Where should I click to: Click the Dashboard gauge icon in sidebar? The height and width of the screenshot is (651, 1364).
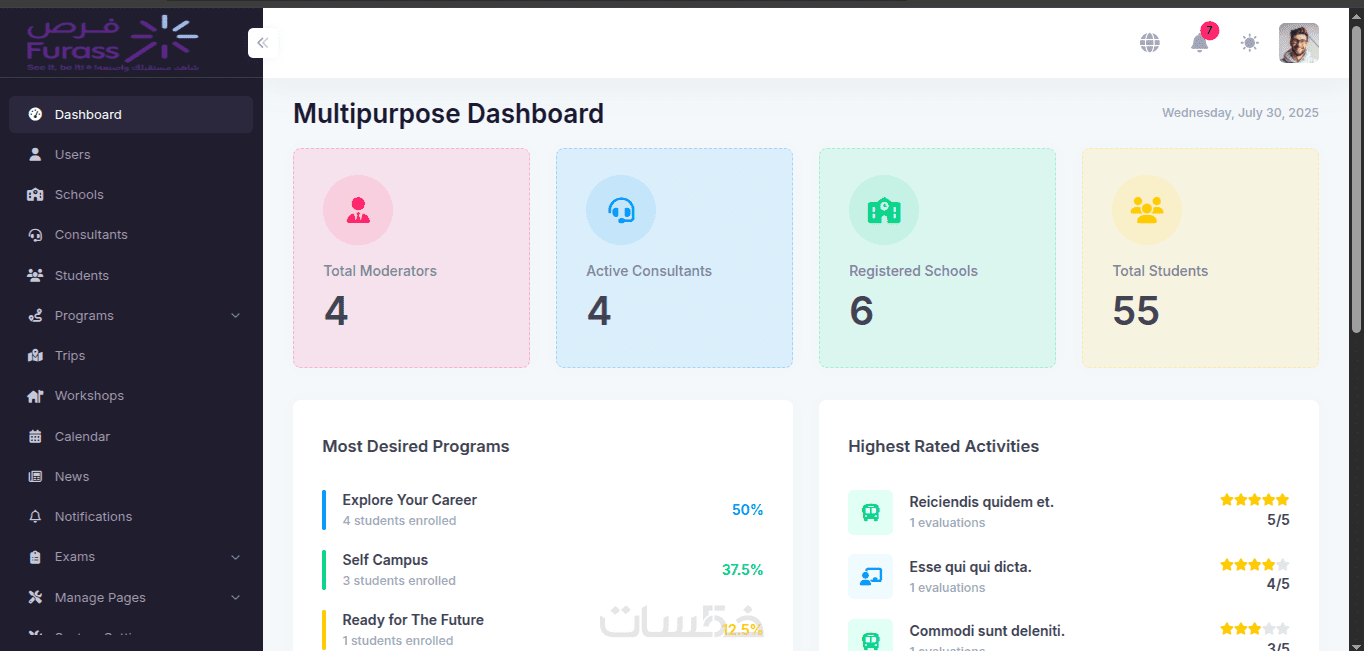[35, 114]
